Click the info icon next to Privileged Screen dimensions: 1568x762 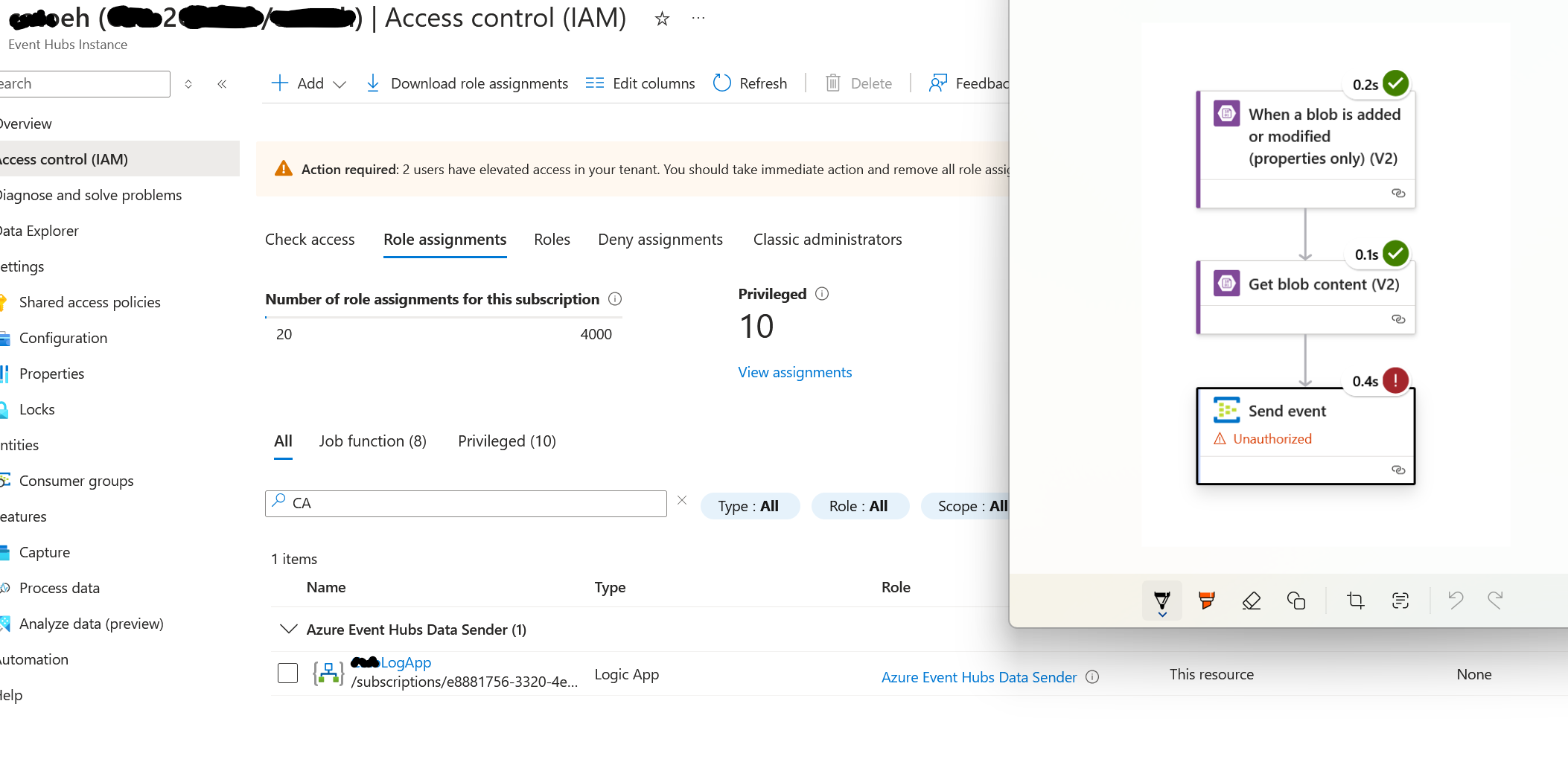point(822,294)
